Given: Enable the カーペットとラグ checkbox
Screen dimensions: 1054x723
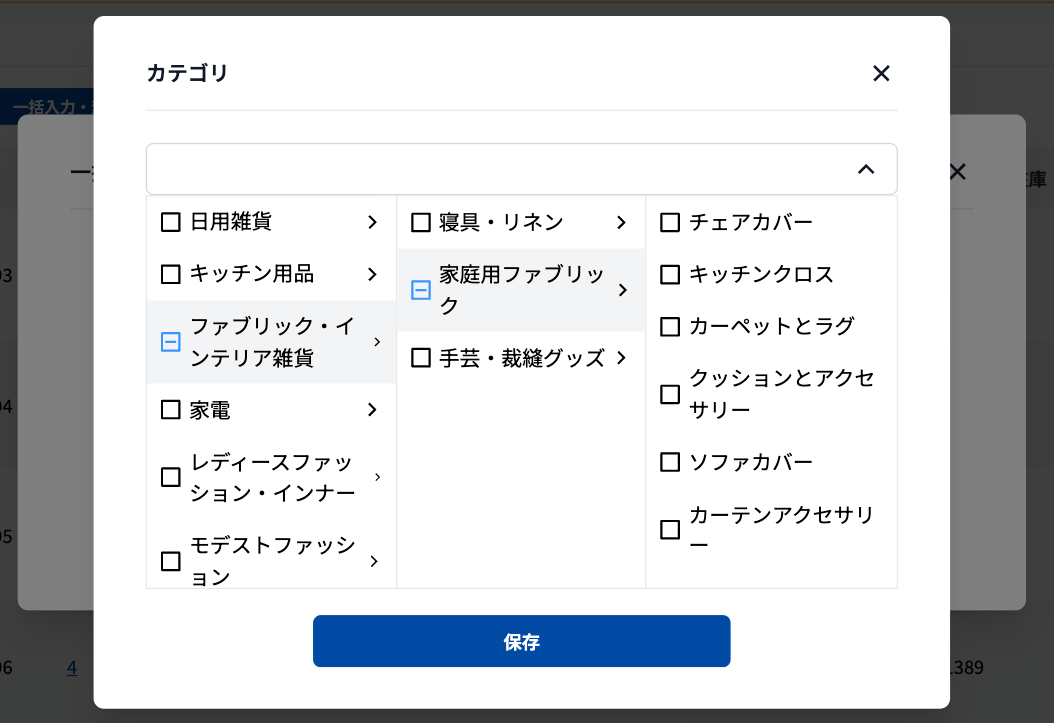Looking at the screenshot, I should click(x=669, y=326).
